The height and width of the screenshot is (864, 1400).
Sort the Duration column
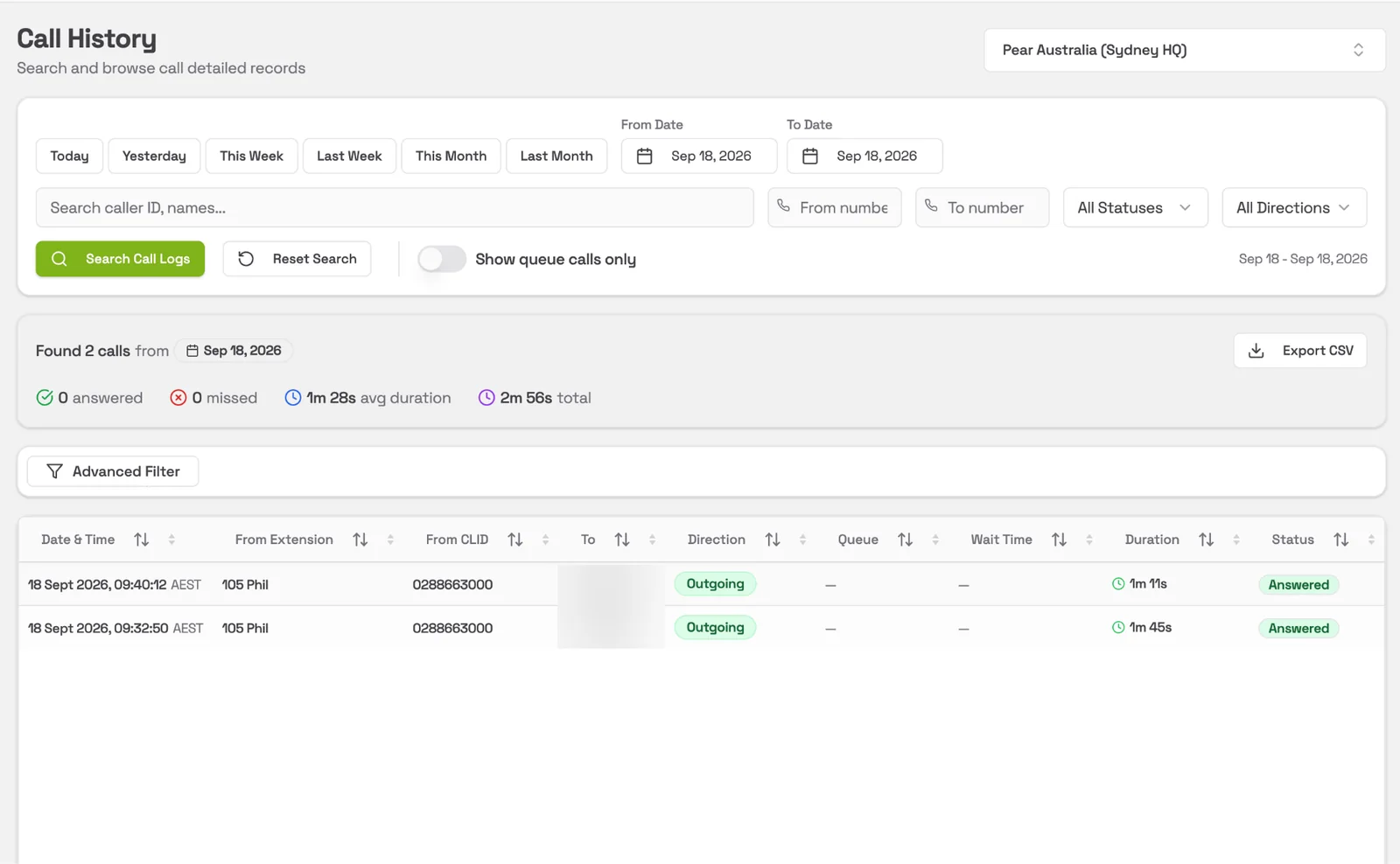tap(1206, 540)
